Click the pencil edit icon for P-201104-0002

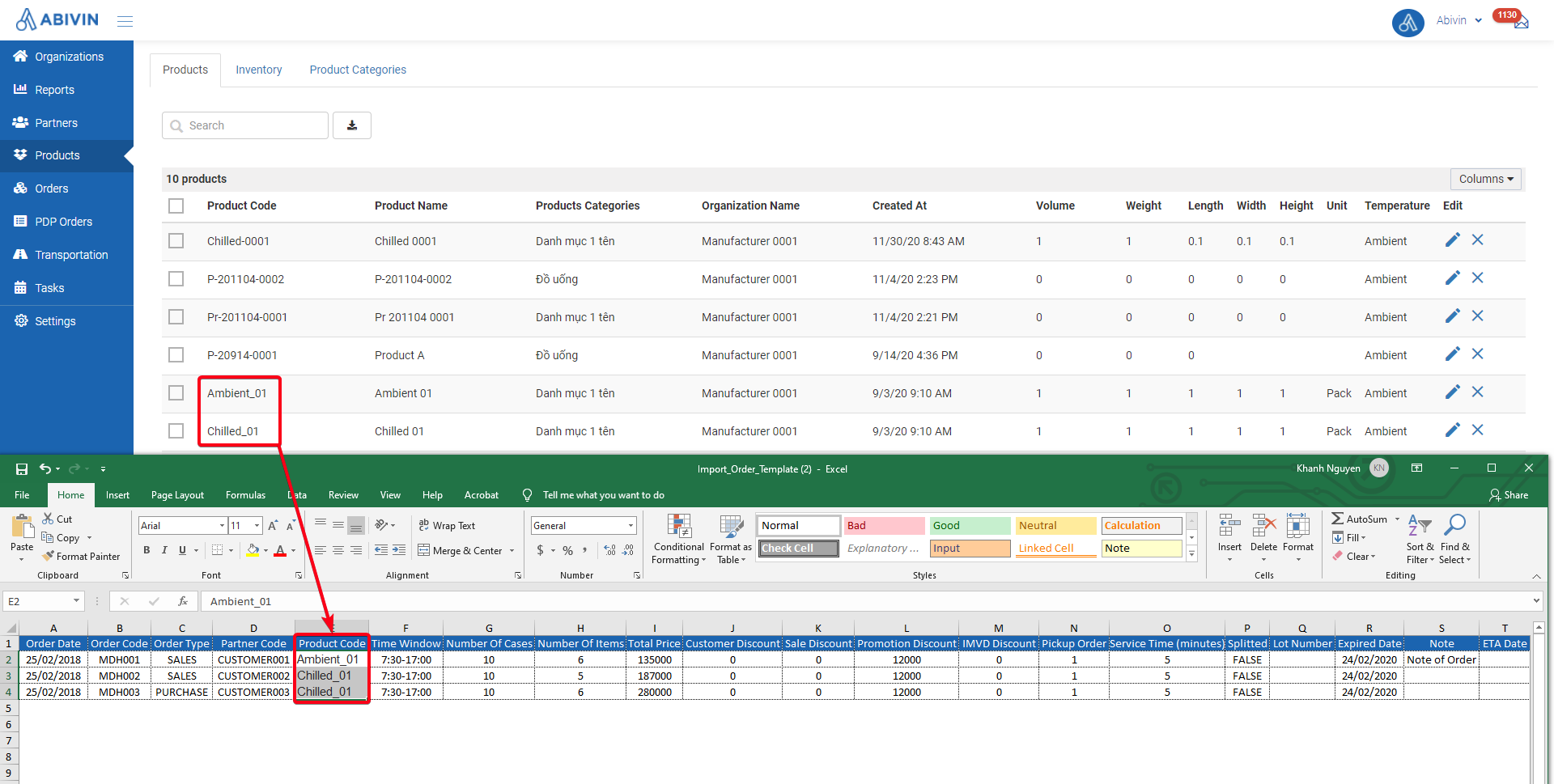[x=1452, y=278]
